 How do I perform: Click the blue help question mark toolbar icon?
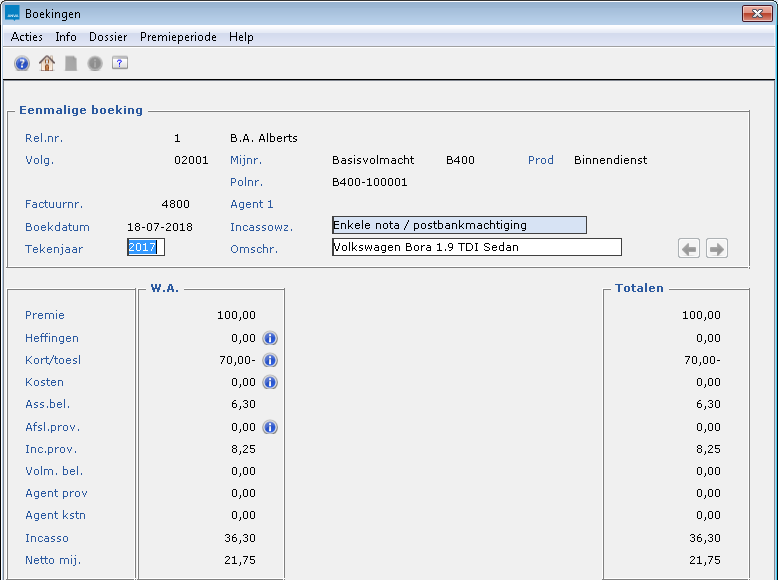click(x=22, y=64)
